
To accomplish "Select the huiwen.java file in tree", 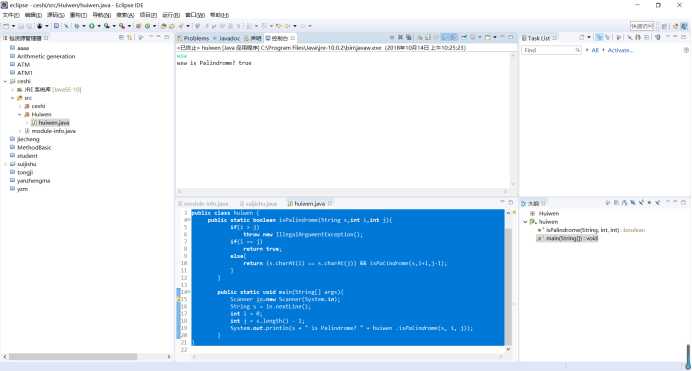I will point(50,123).
